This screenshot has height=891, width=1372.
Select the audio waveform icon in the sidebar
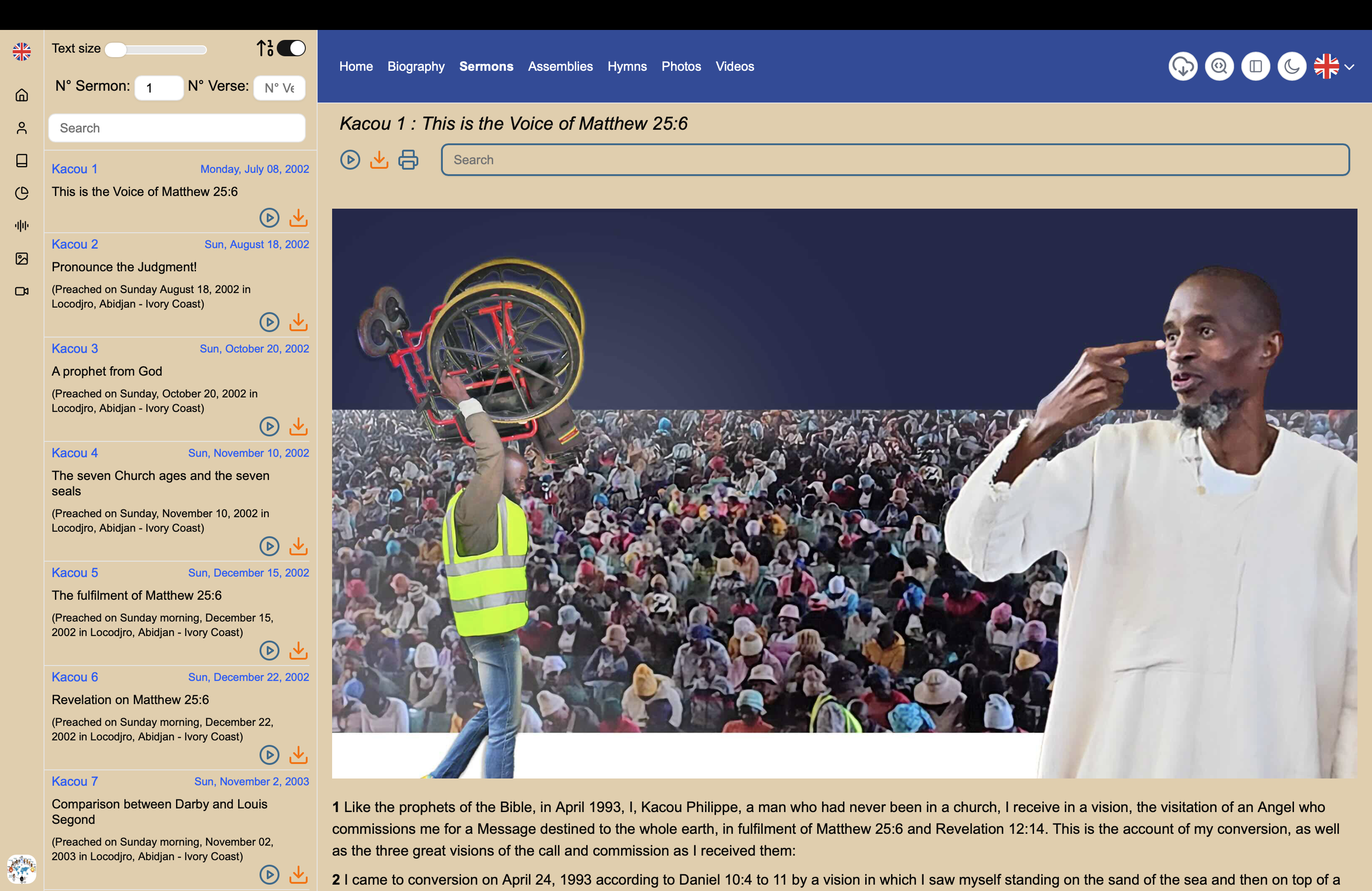tap(22, 226)
